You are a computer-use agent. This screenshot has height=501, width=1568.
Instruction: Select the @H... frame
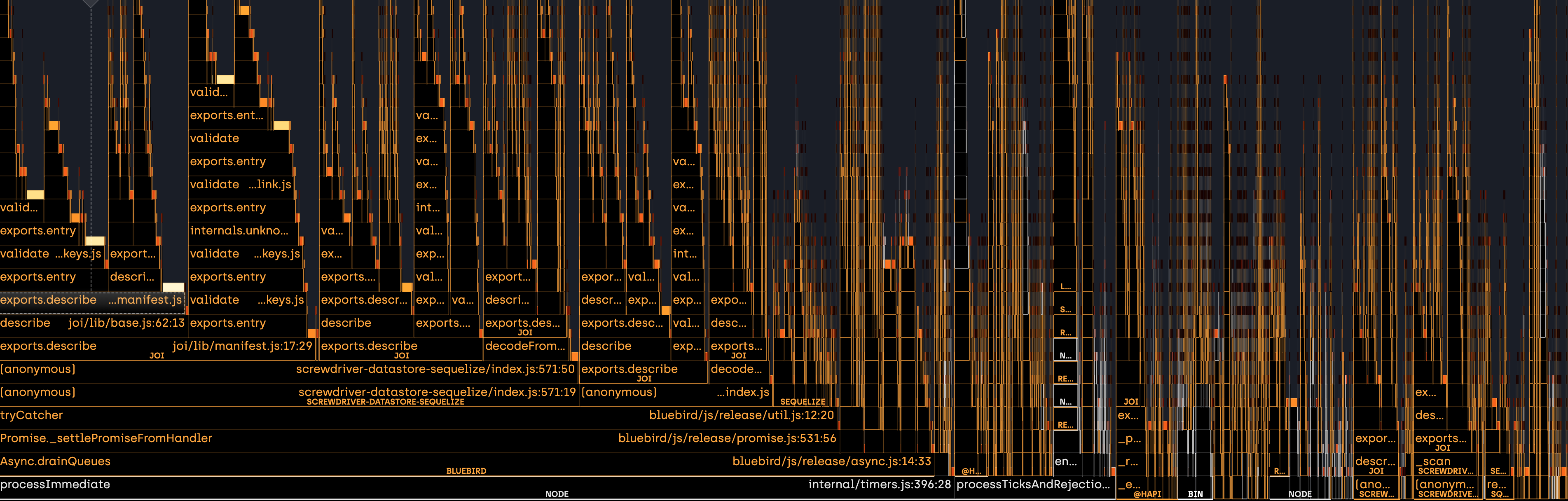point(971,465)
